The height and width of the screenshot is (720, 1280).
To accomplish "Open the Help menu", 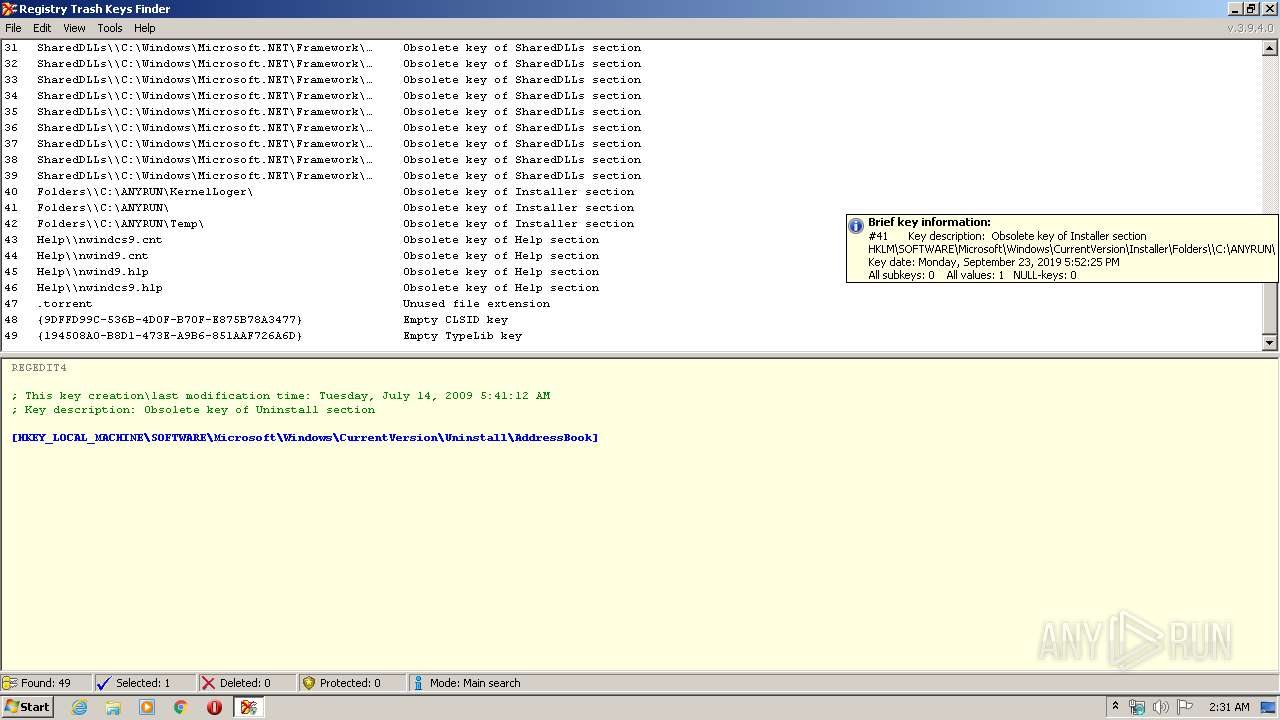I will point(145,28).
